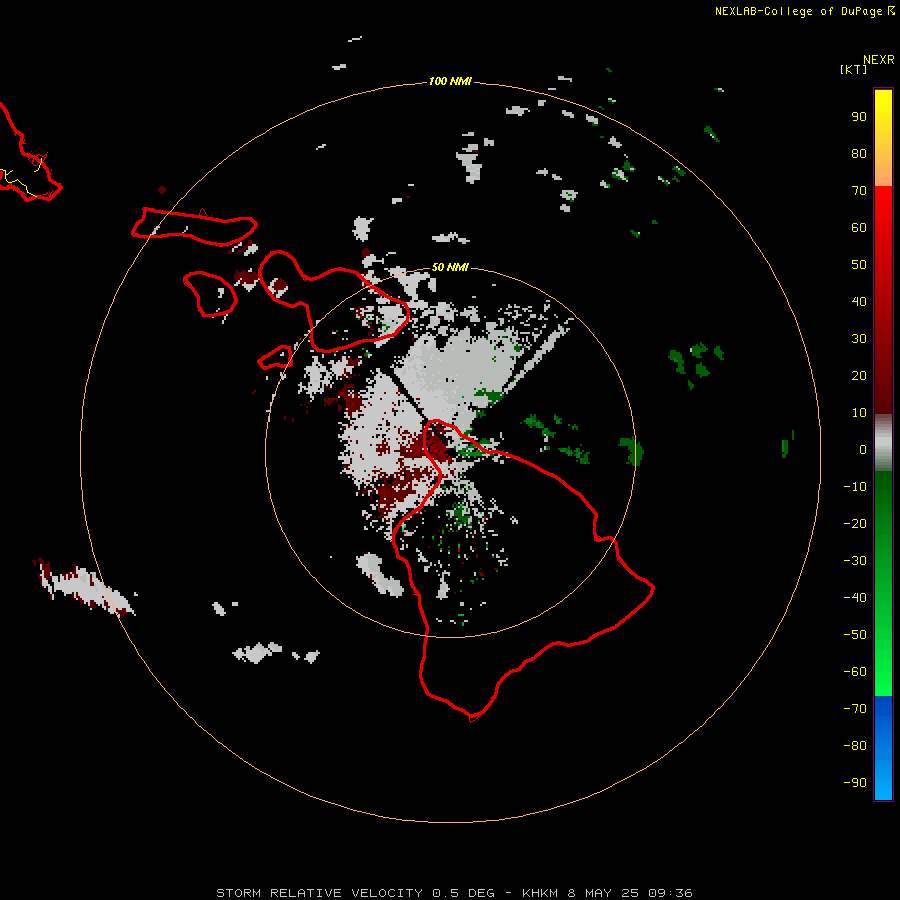The width and height of the screenshot is (900, 900).
Task: Click the -40 value on velocity scale
Action: (855, 598)
